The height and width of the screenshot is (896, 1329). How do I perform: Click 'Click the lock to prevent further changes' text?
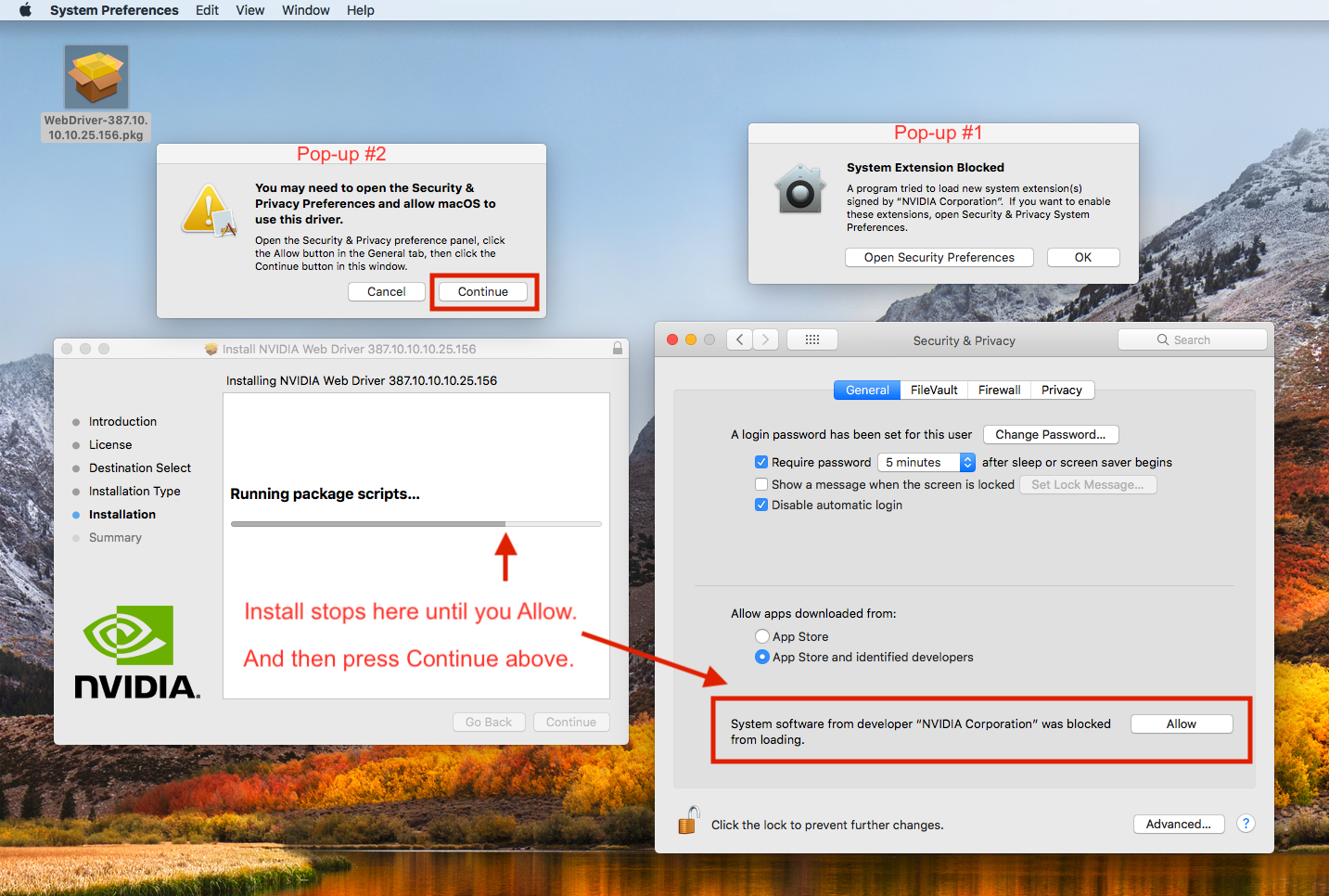pyautogui.click(x=827, y=825)
